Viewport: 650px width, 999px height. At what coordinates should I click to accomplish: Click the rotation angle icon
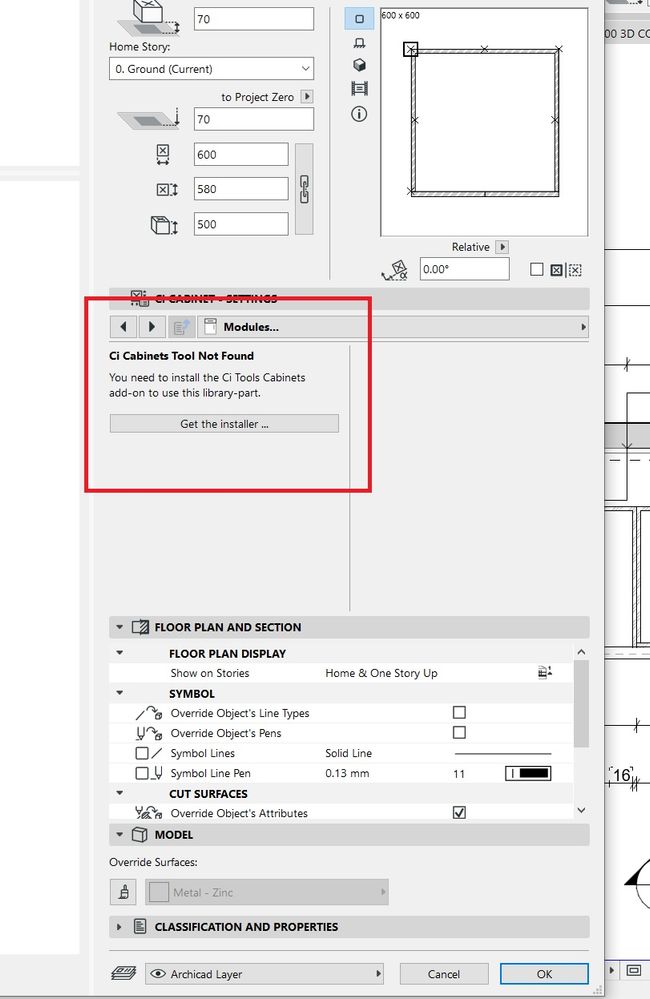pos(396,270)
